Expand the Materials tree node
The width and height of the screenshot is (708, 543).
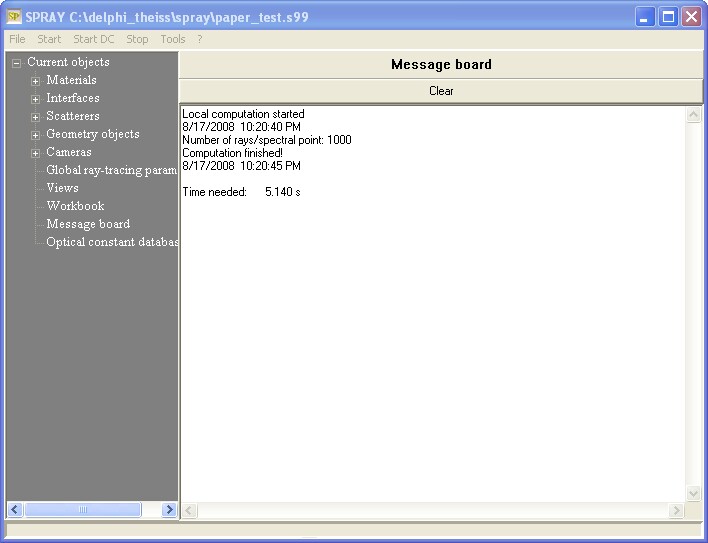coord(36,81)
